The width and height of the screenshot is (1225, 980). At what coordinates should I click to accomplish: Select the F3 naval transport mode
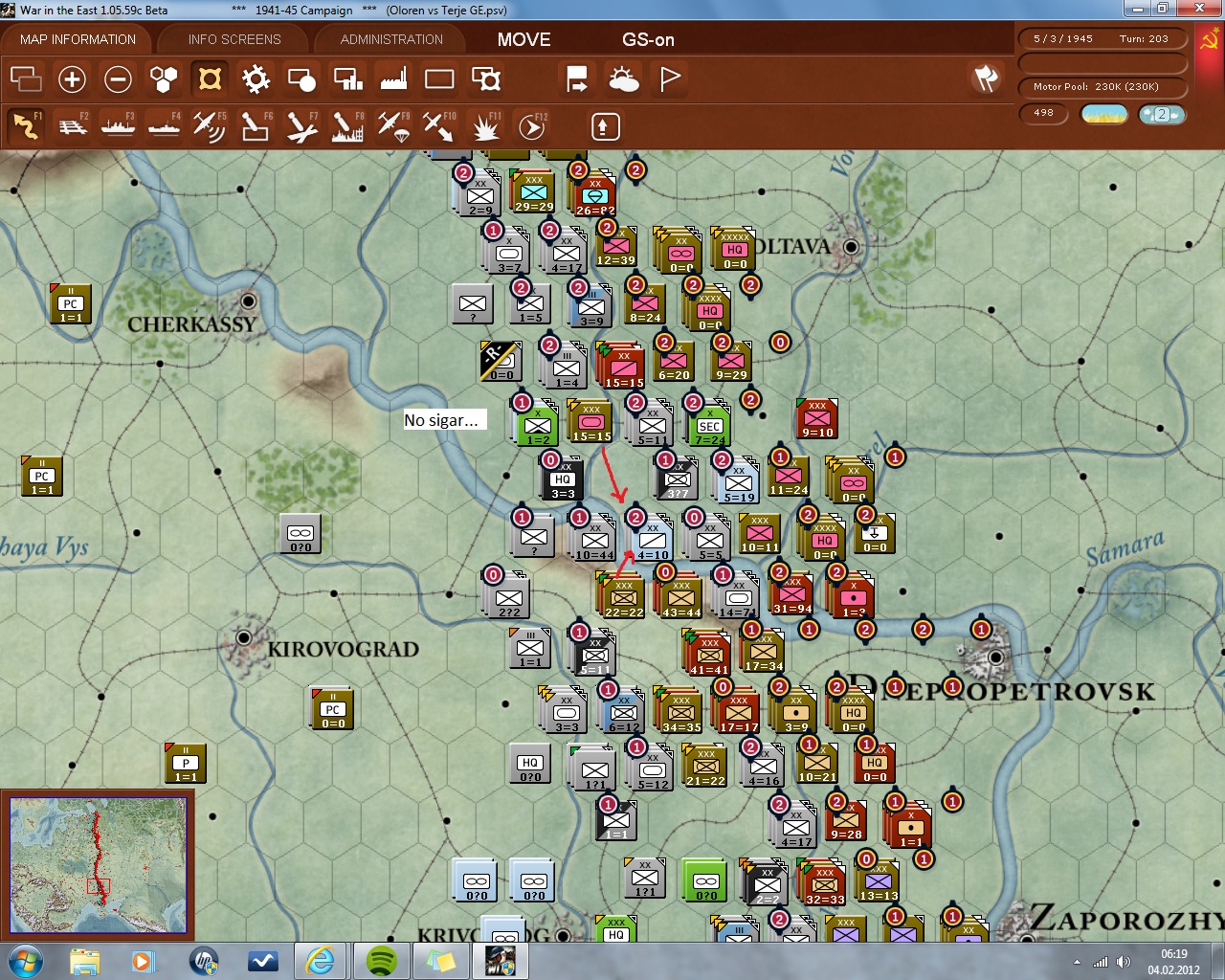click(118, 126)
